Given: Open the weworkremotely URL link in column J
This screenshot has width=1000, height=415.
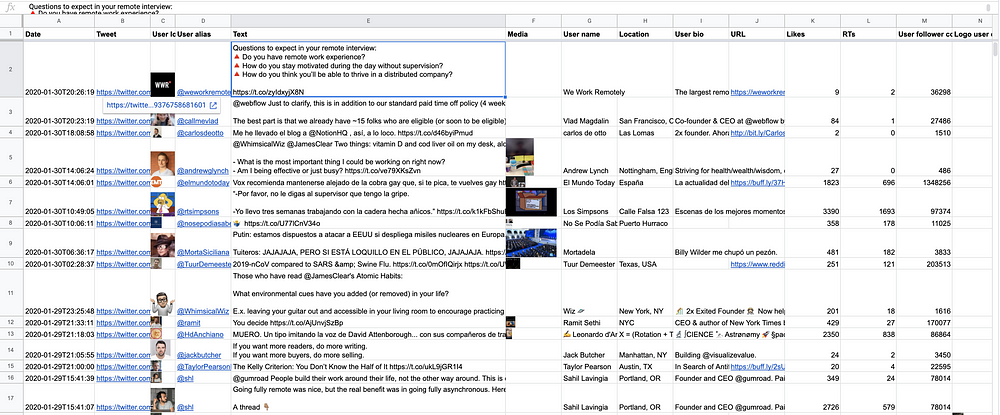Looking at the screenshot, I should click(x=758, y=92).
